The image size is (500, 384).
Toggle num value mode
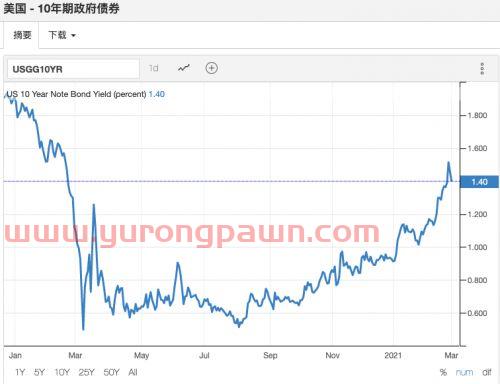(x=464, y=372)
